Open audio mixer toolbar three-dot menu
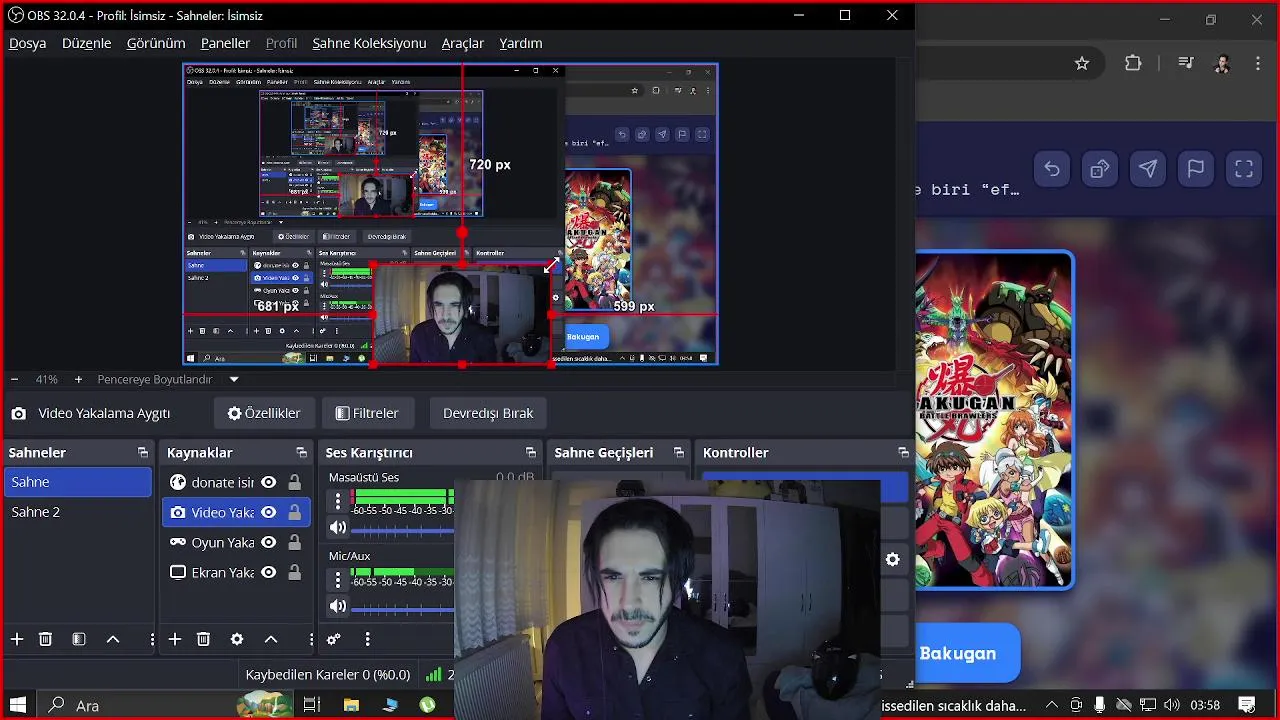 click(367, 639)
